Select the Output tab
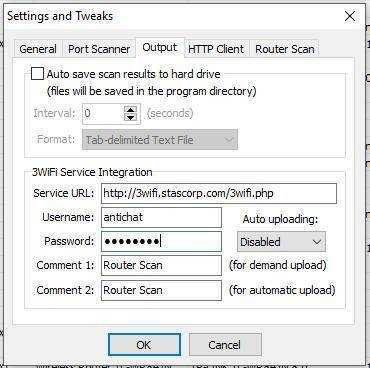Screen dimensions: 370x368 pos(160,47)
